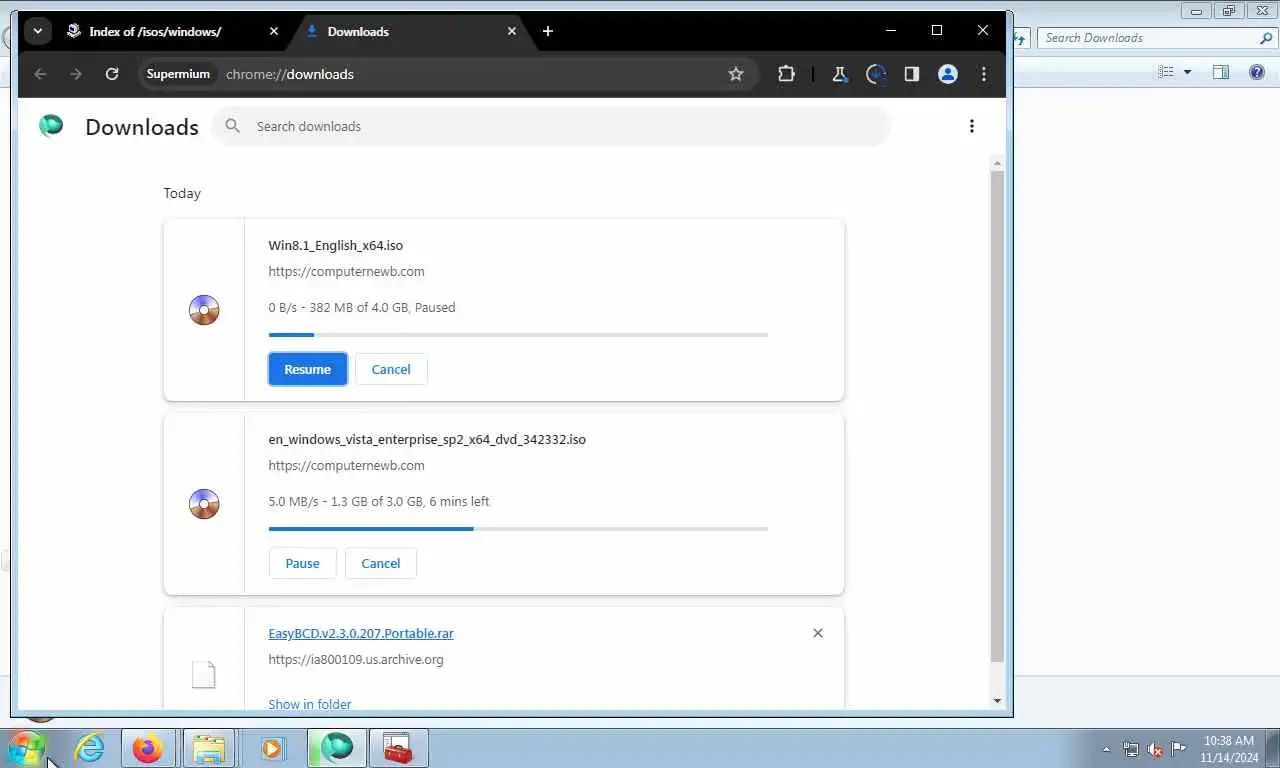
Task: Go back using the browser back arrow
Action: pyautogui.click(x=40, y=74)
